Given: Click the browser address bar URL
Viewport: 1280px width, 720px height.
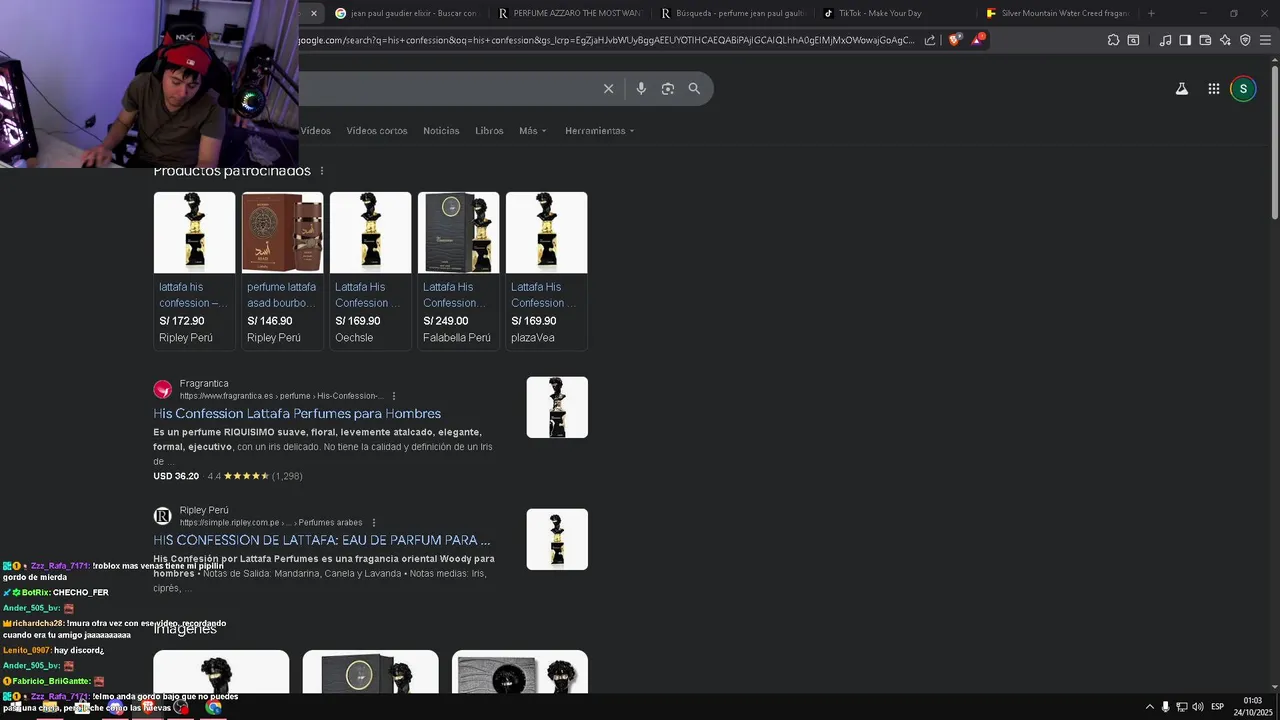Looking at the screenshot, I should [606, 40].
